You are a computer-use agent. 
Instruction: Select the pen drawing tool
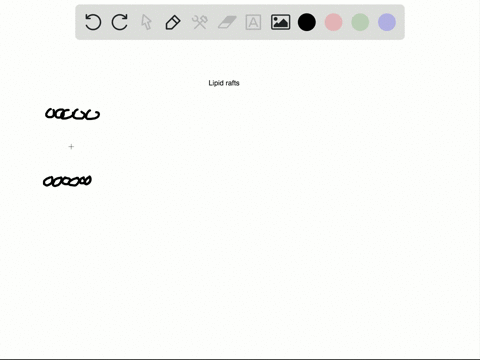(x=173, y=22)
